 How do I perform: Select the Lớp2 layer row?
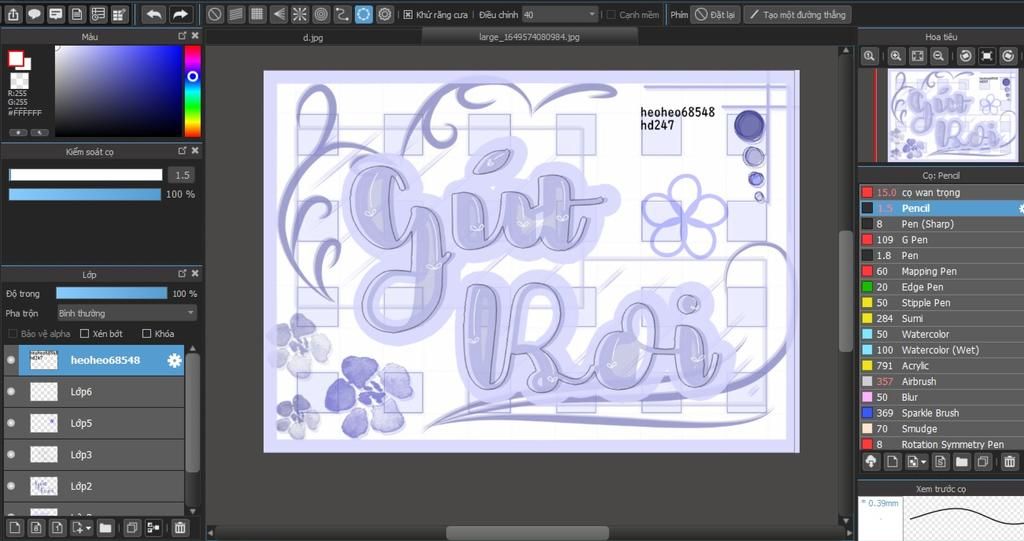[x=94, y=485]
